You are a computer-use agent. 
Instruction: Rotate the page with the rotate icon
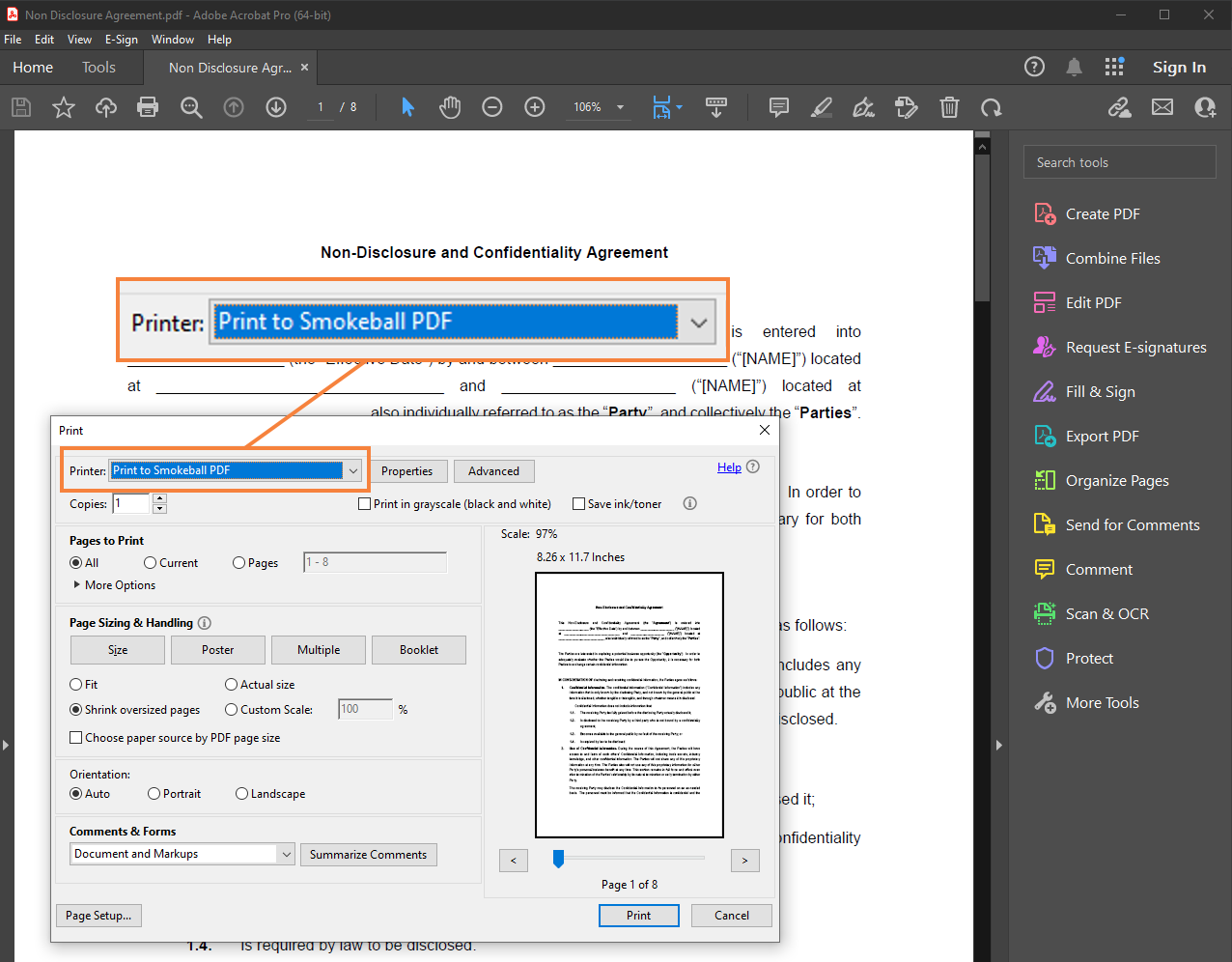[992, 107]
